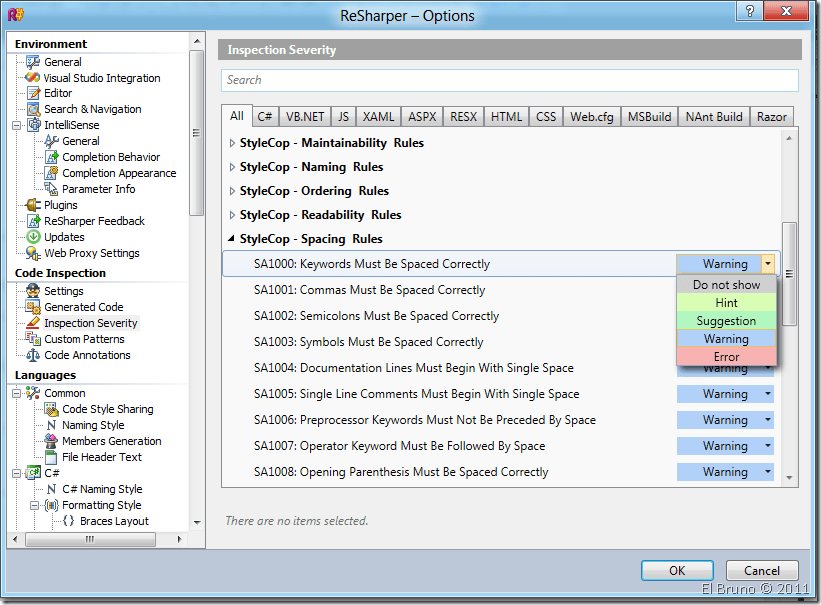
Task: Switch to the C# tab
Action: pyautogui.click(x=265, y=117)
